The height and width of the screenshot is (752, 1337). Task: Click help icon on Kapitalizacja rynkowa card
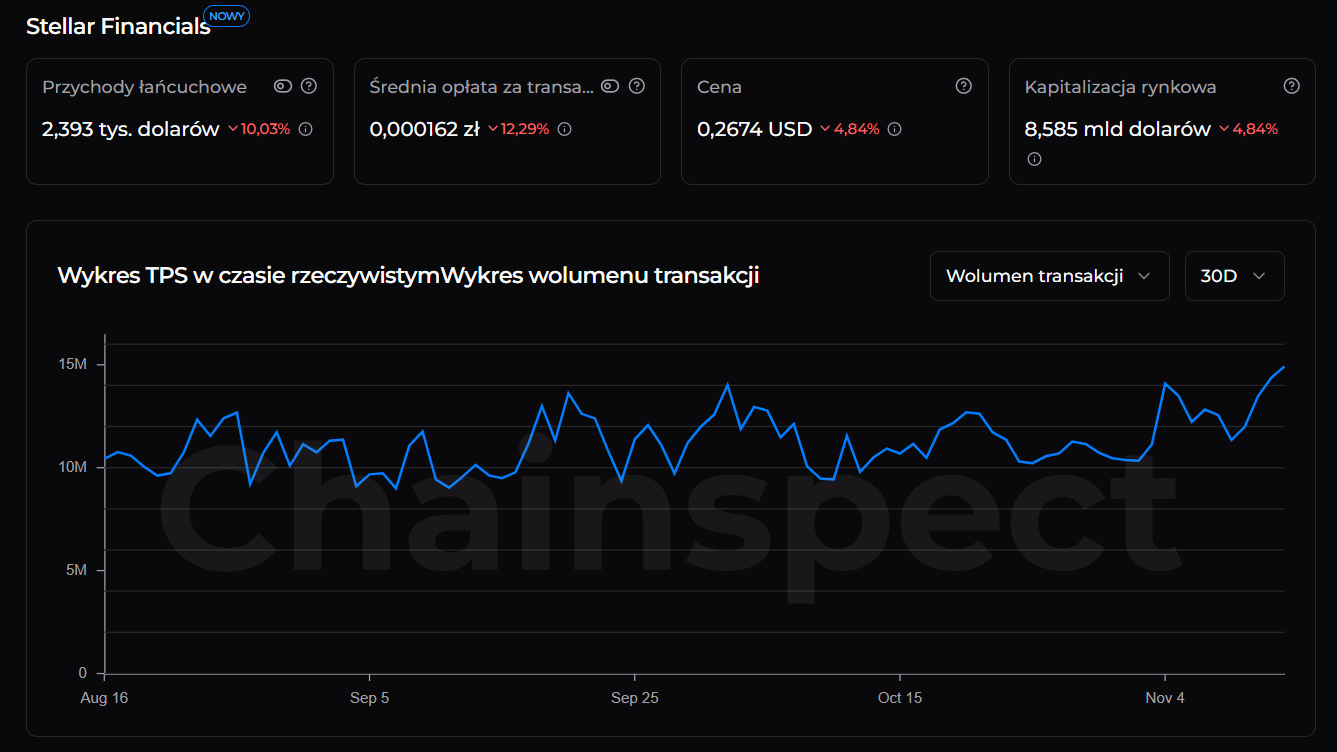(x=1292, y=86)
